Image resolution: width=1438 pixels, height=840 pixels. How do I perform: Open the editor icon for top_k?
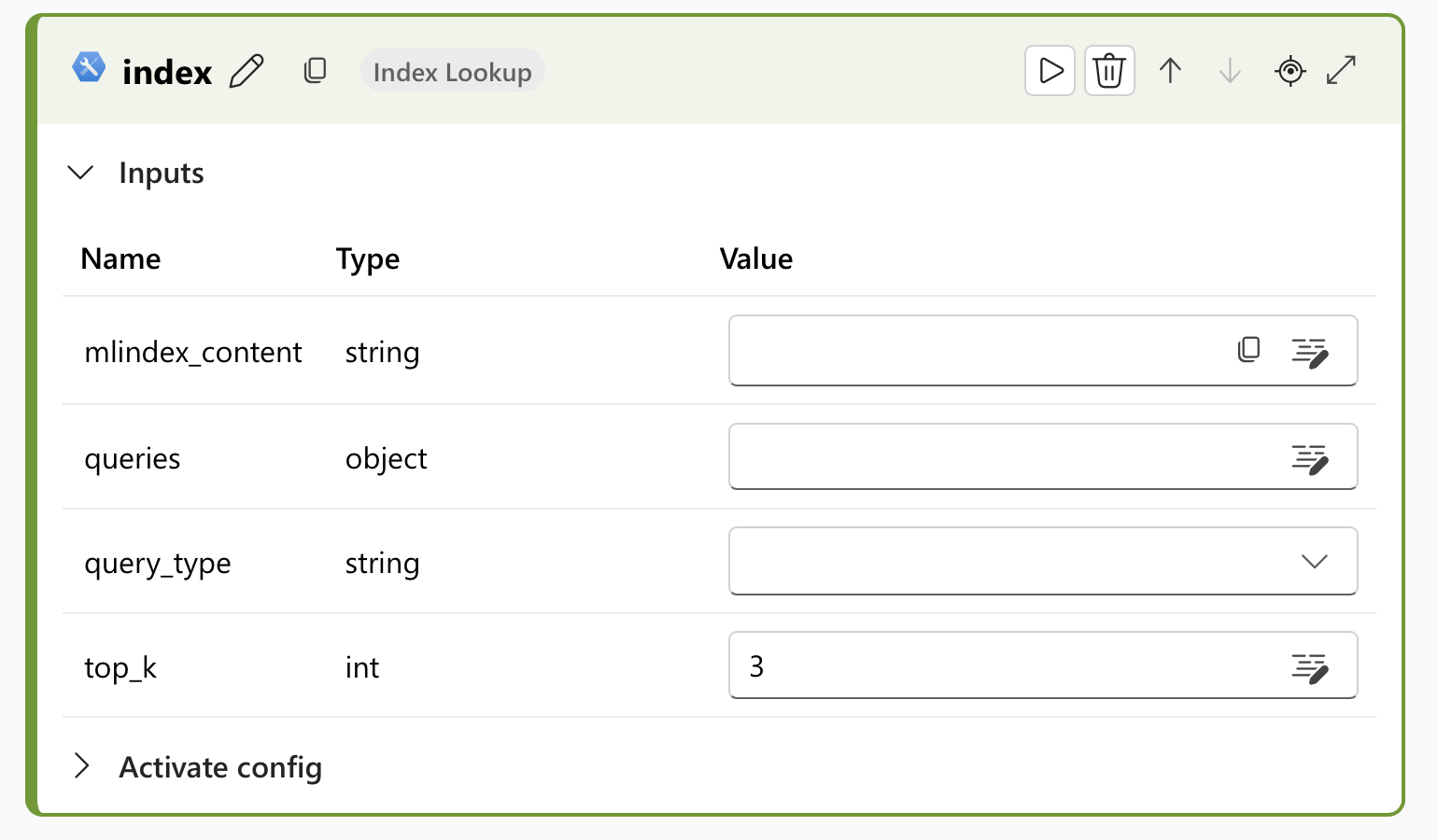1309,667
